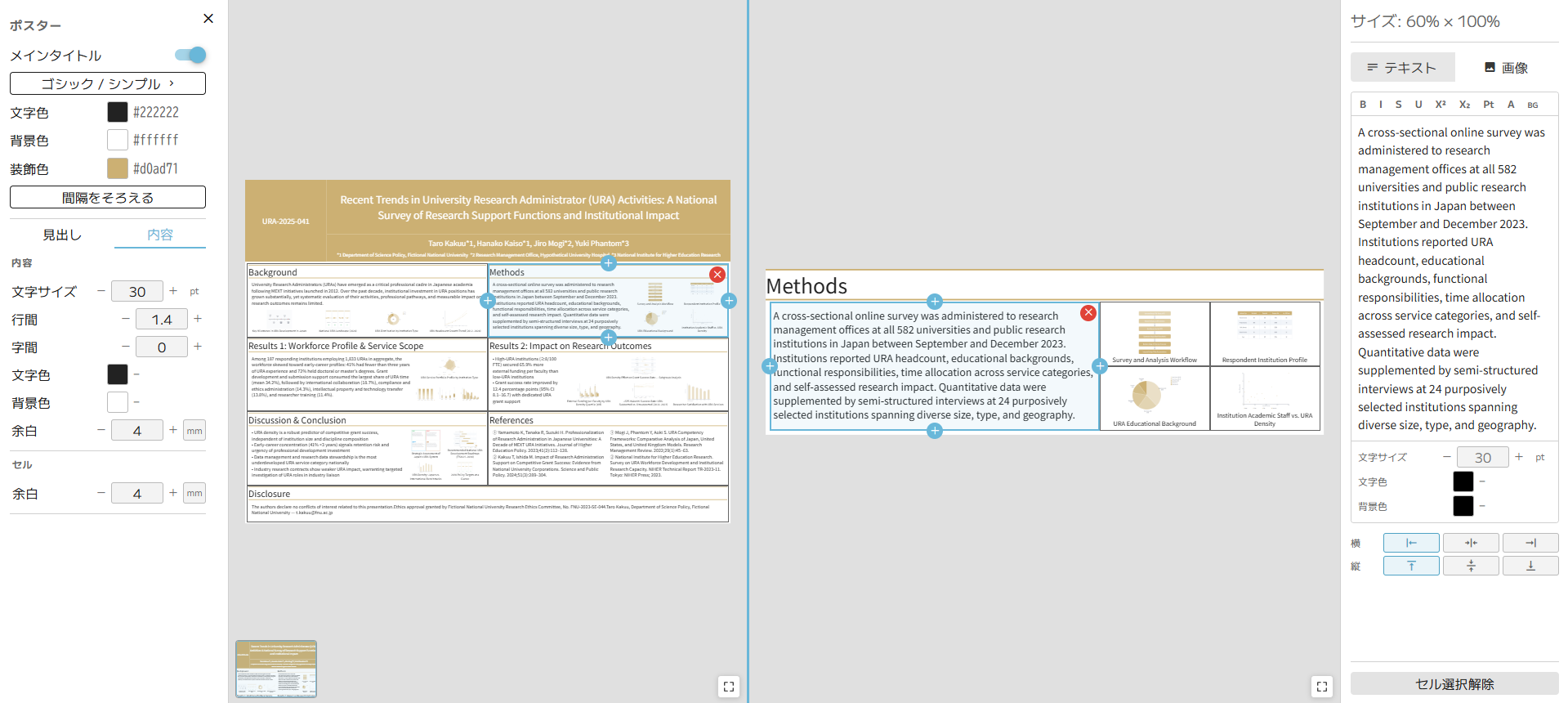Align cell content to the left

pos(1411,543)
